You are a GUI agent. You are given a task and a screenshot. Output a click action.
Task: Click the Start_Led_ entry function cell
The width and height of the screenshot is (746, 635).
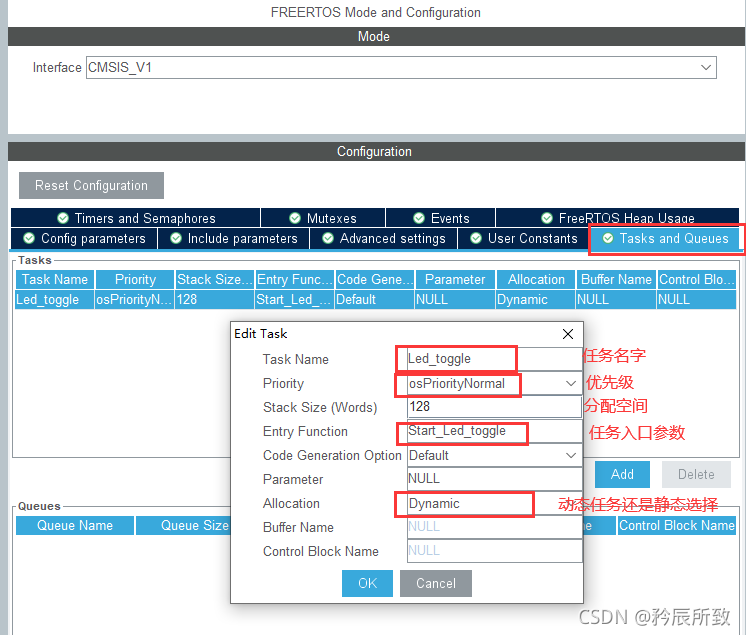pyautogui.click(x=294, y=300)
